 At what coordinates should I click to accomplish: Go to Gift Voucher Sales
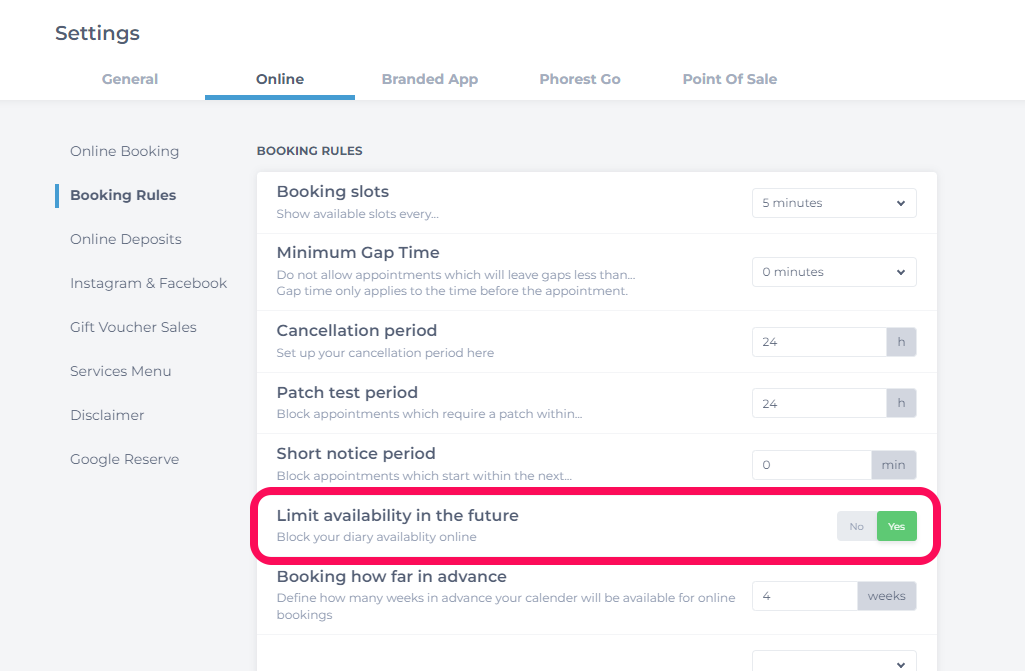tap(133, 327)
